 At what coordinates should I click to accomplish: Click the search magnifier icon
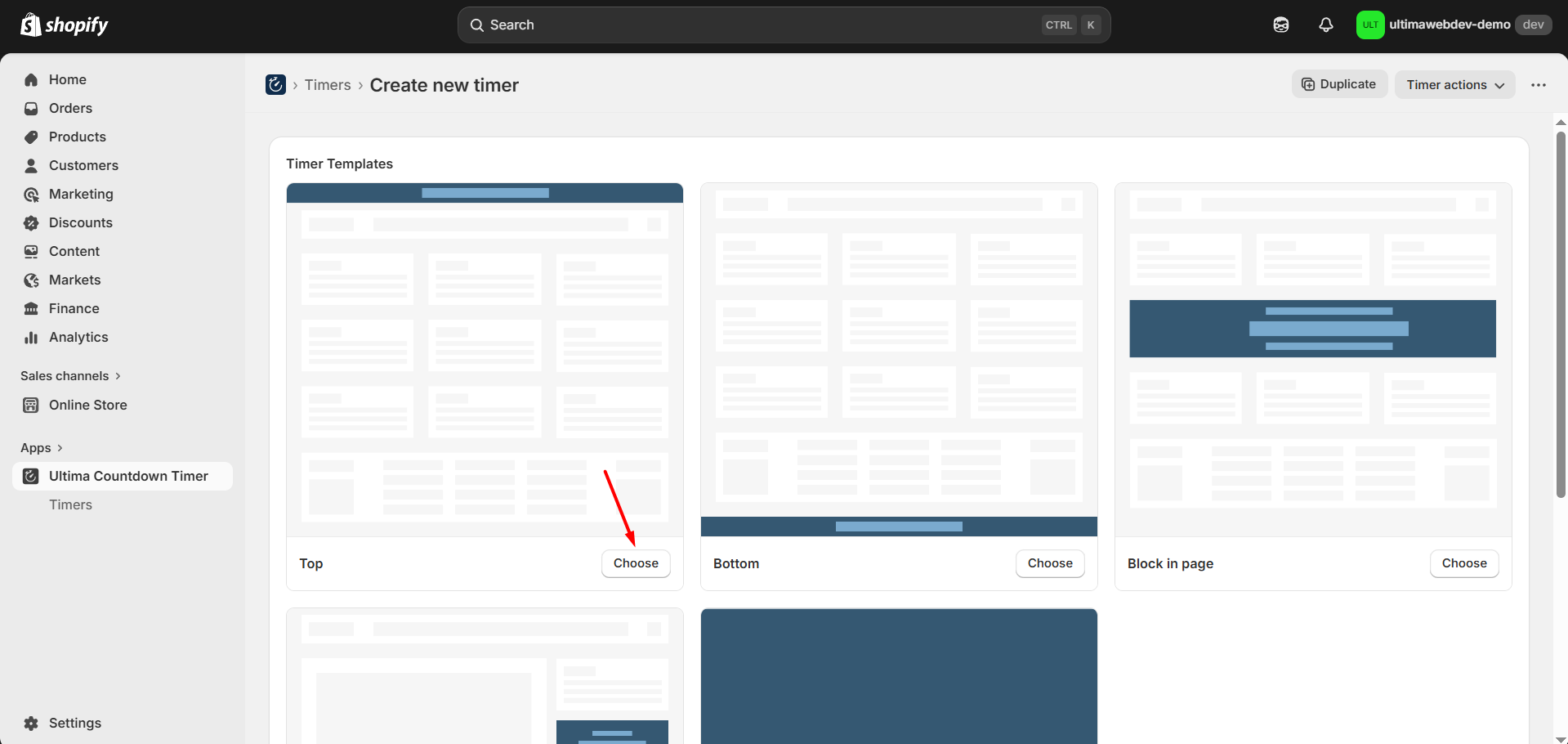477,25
